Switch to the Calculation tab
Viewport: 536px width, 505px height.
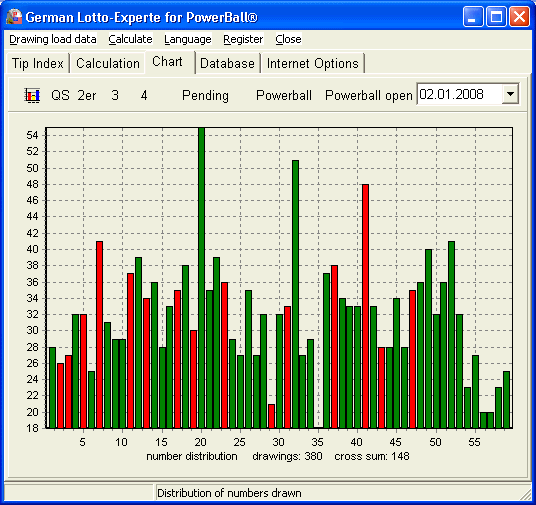108,63
